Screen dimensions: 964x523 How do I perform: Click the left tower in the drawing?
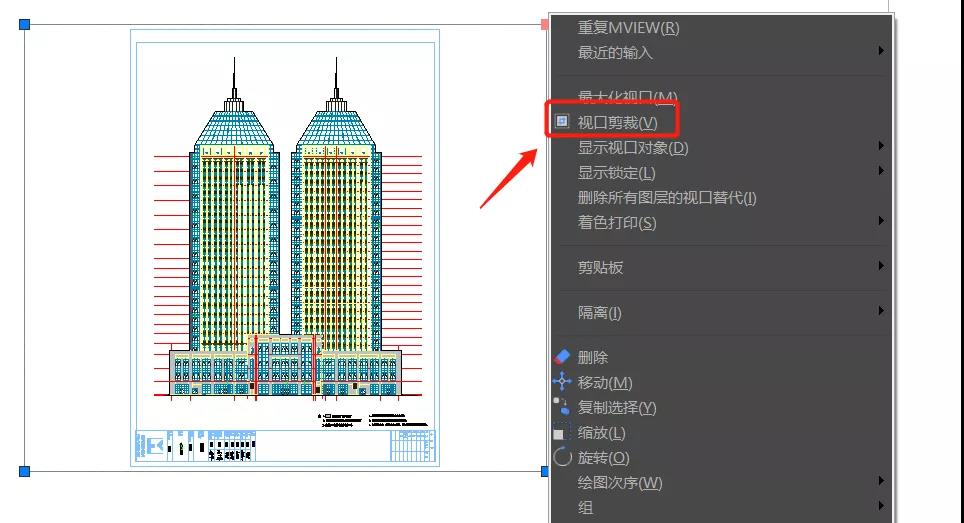coord(234,220)
